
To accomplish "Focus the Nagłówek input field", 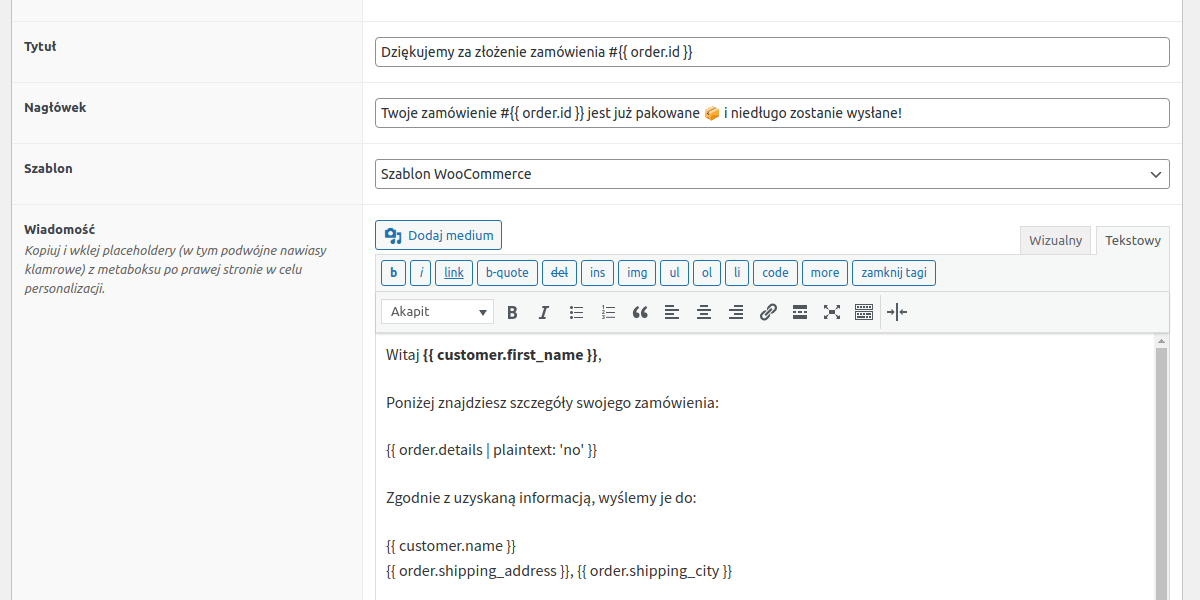I will click(x=772, y=113).
